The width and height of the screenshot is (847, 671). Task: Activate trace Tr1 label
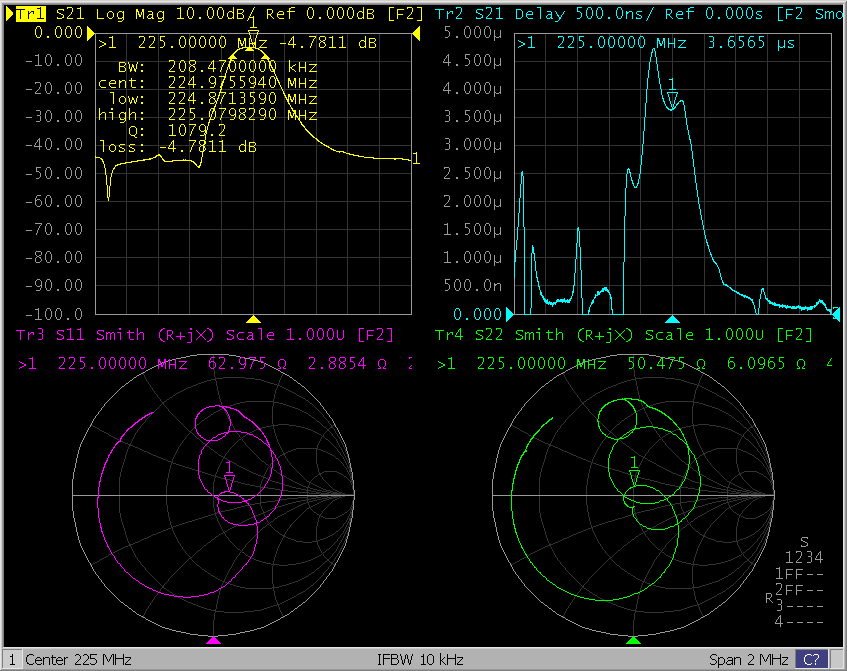pyautogui.click(x=32, y=15)
